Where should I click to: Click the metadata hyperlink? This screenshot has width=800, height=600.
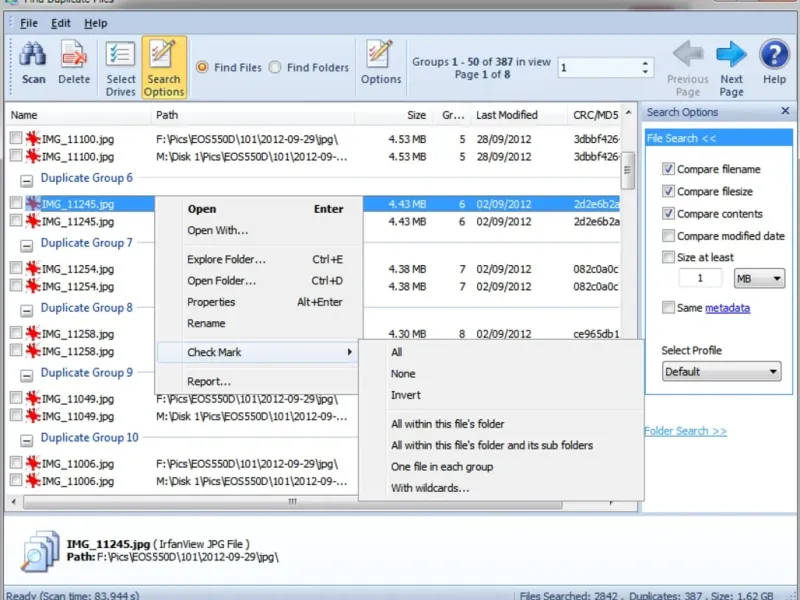click(727, 308)
